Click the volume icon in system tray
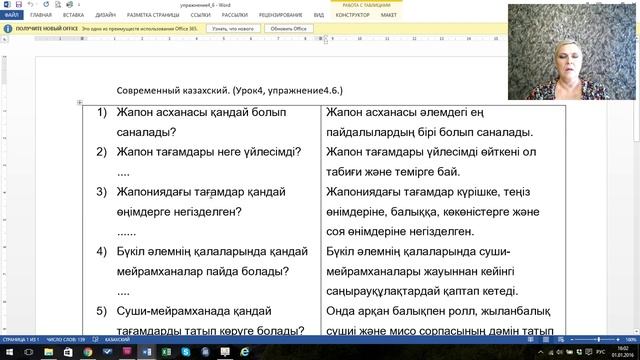The height and width of the screenshot is (360, 640). click(x=560, y=352)
